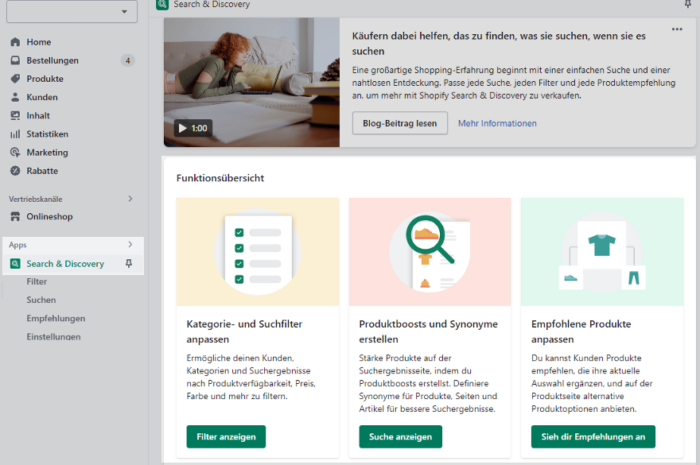Click the magnifier illustration on the Produktboosts card
Image resolution: width=700 pixels, height=465 pixels.
click(x=429, y=252)
